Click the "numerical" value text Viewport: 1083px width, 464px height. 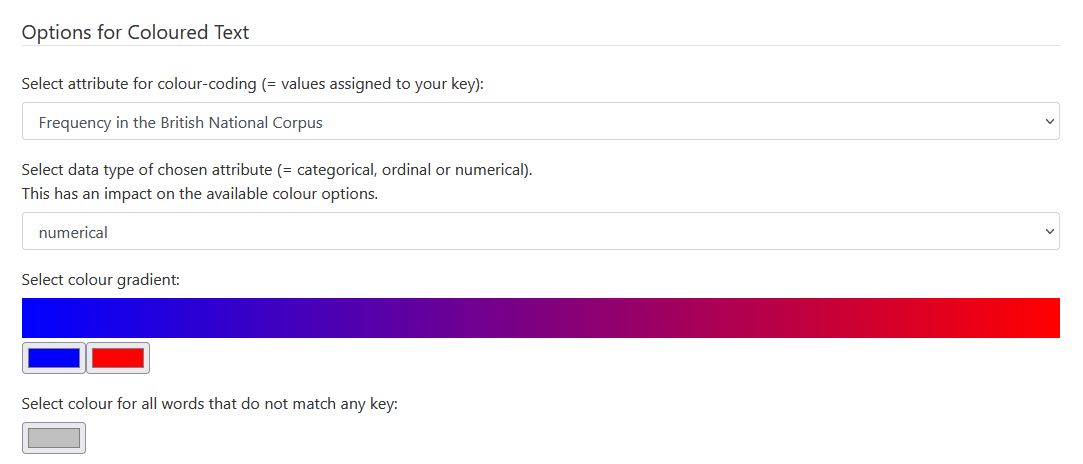73,233
